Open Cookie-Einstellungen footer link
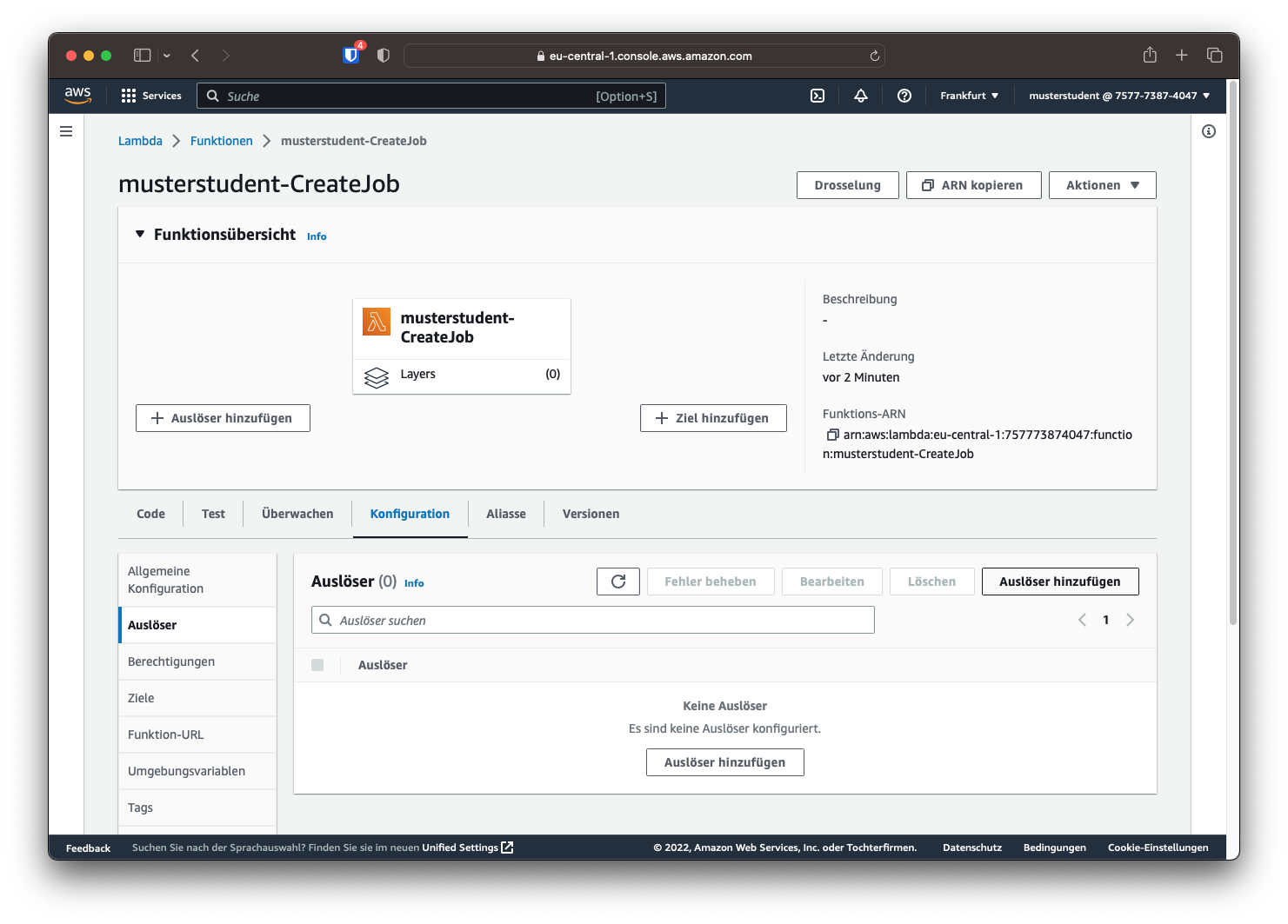 pyautogui.click(x=1158, y=848)
